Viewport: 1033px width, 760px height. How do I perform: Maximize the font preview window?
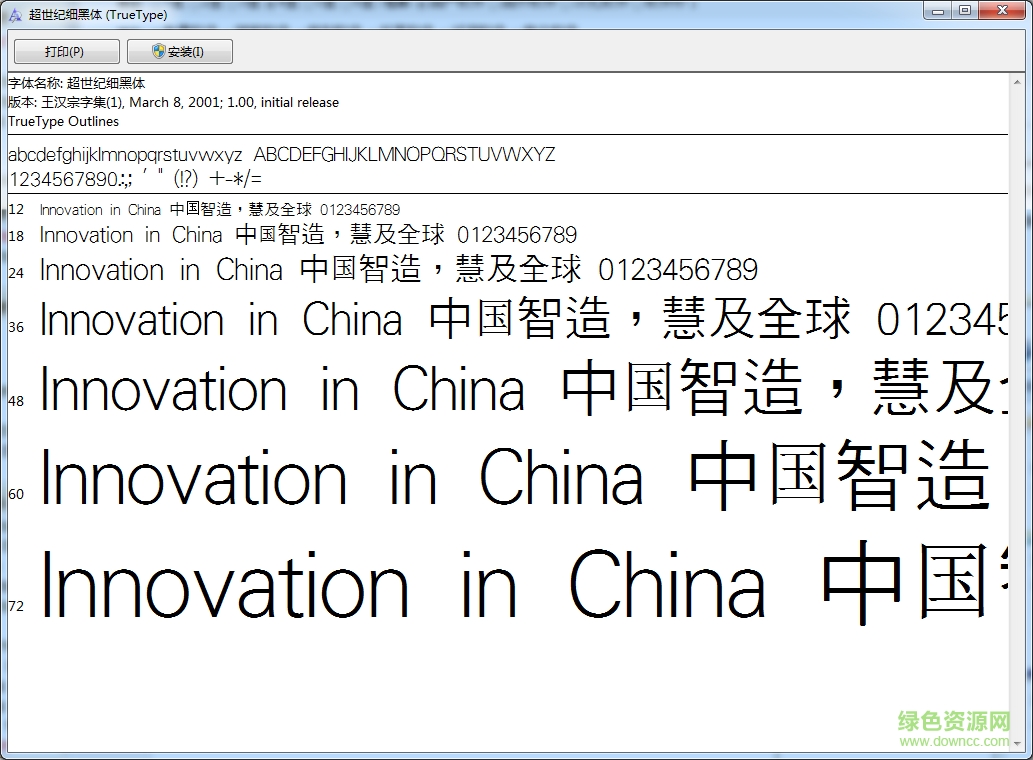[x=965, y=11]
